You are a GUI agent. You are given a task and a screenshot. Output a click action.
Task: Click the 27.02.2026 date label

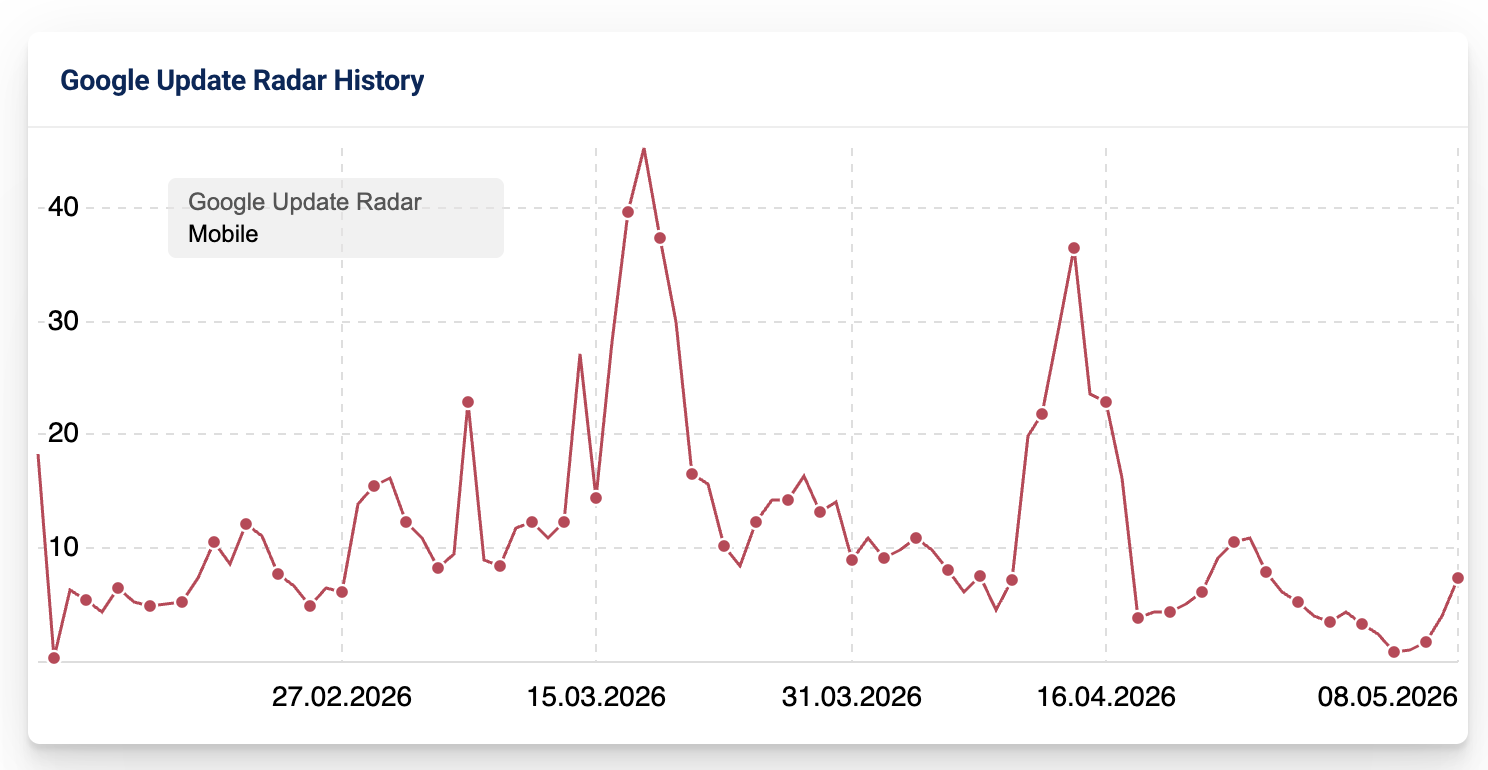coord(342,697)
